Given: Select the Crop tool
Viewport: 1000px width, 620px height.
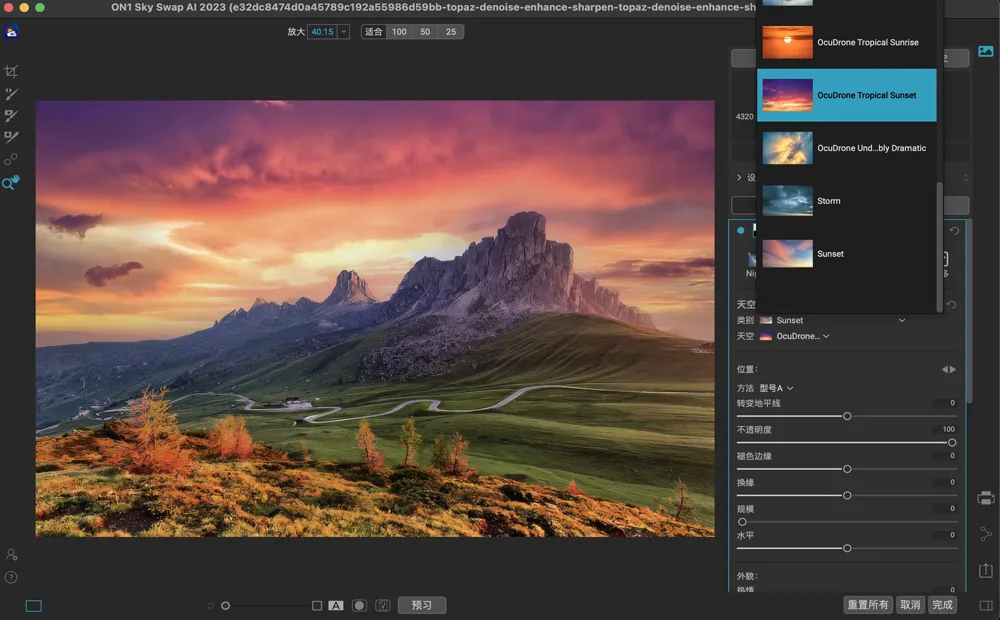Looking at the screenshot, I should point(11,72).
